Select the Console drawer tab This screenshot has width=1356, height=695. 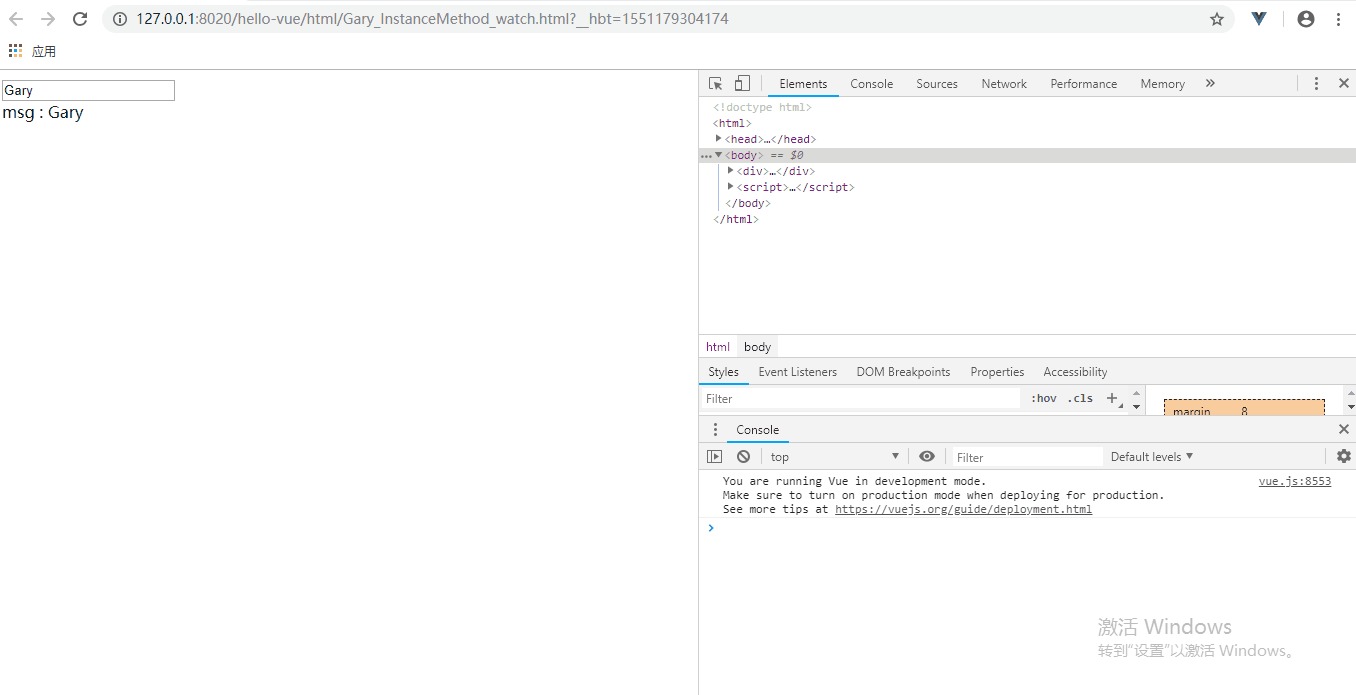(x=757, y=430)
